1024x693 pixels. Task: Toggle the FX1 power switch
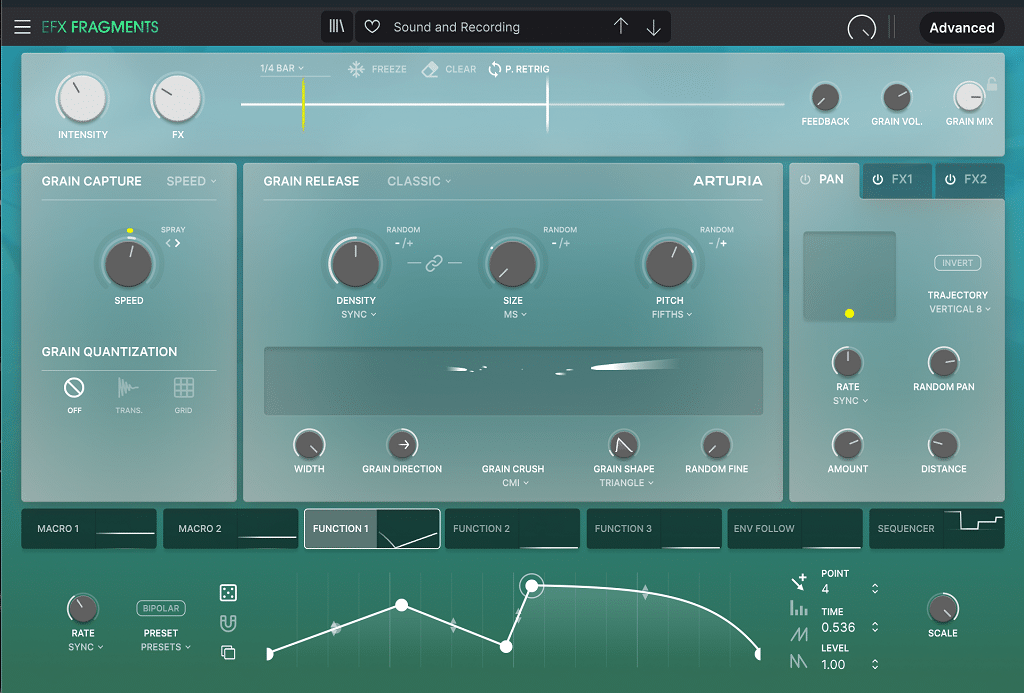[878, 180]
